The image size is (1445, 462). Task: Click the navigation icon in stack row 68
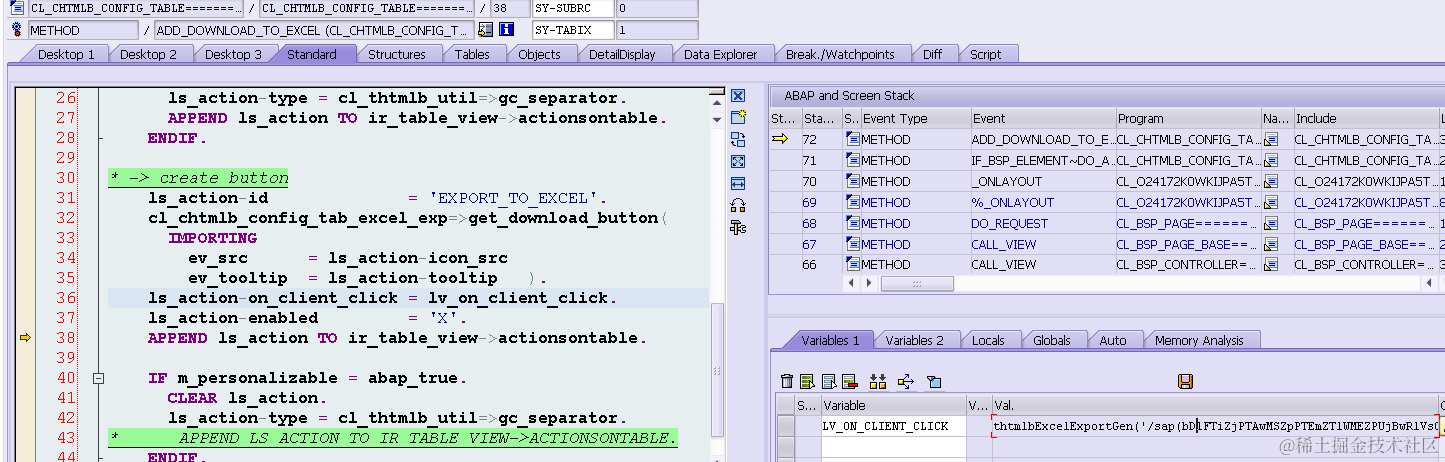(x=1272, y=223)
